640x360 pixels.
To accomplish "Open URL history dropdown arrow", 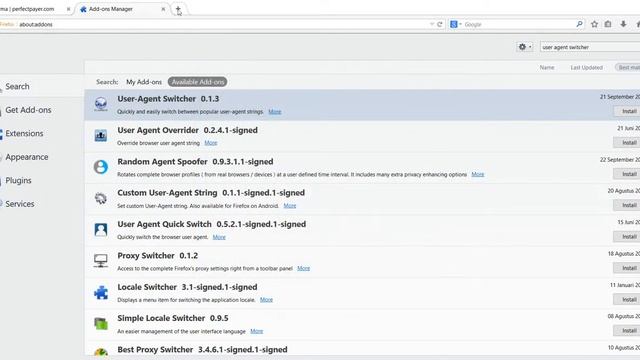I will click(432, 24).
